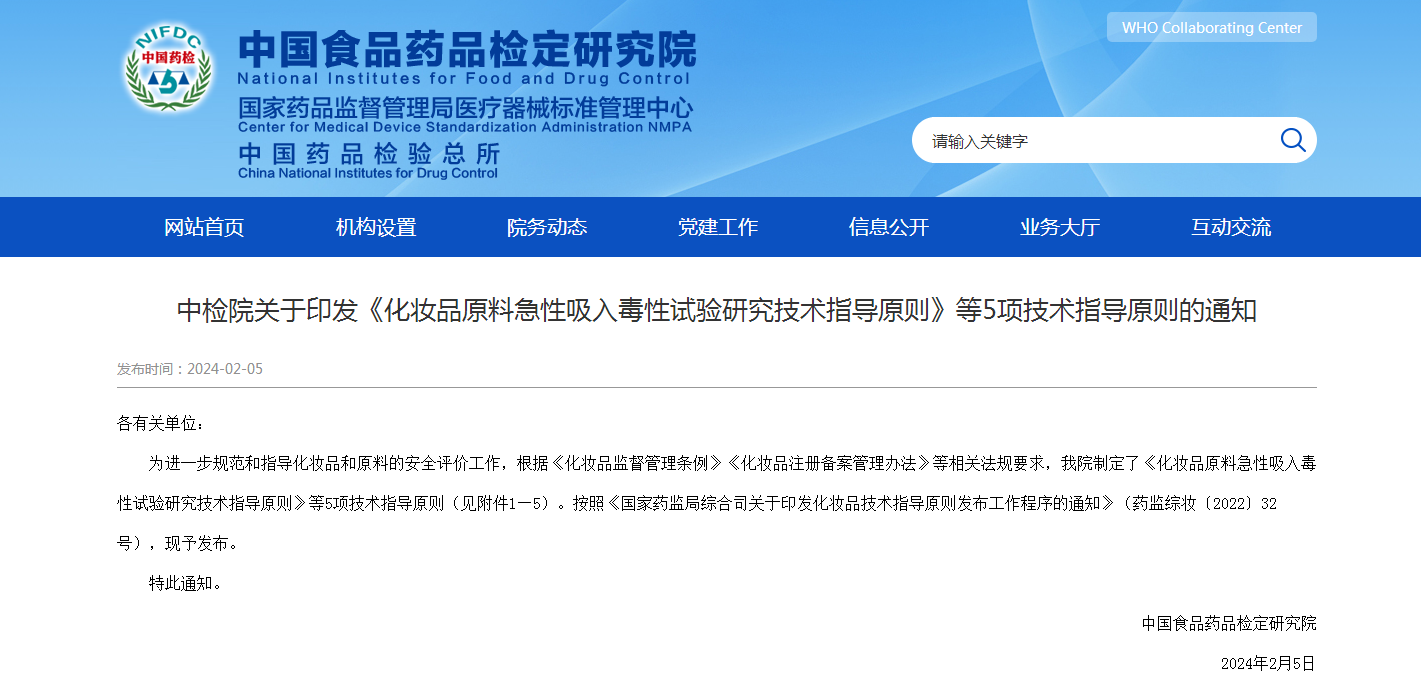
Task: Go to 网站首页 in the navigation bar
Action: tap(204, 227)
